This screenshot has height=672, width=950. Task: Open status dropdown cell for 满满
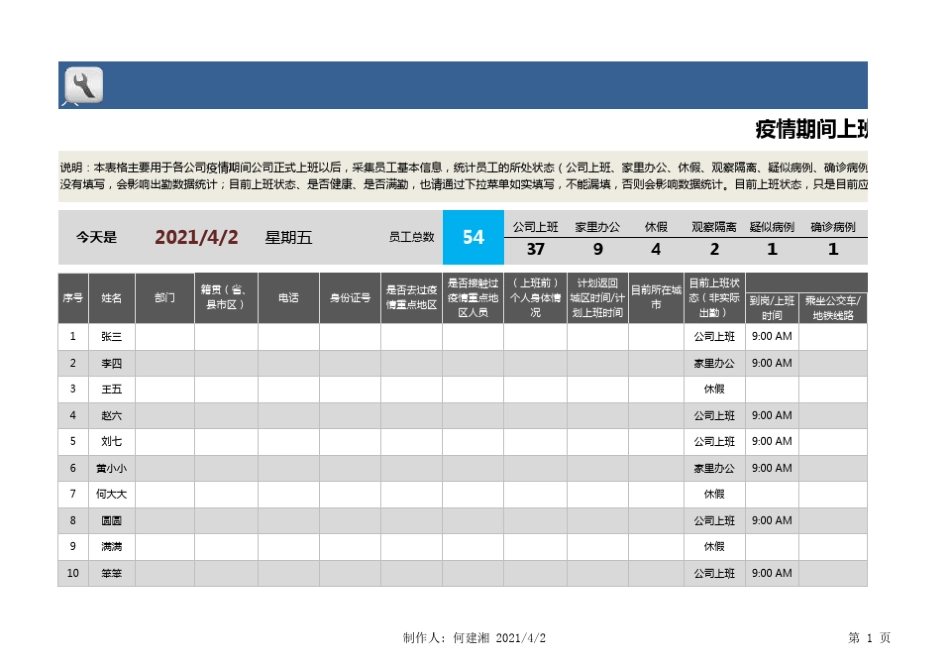[x=714, y=547]
